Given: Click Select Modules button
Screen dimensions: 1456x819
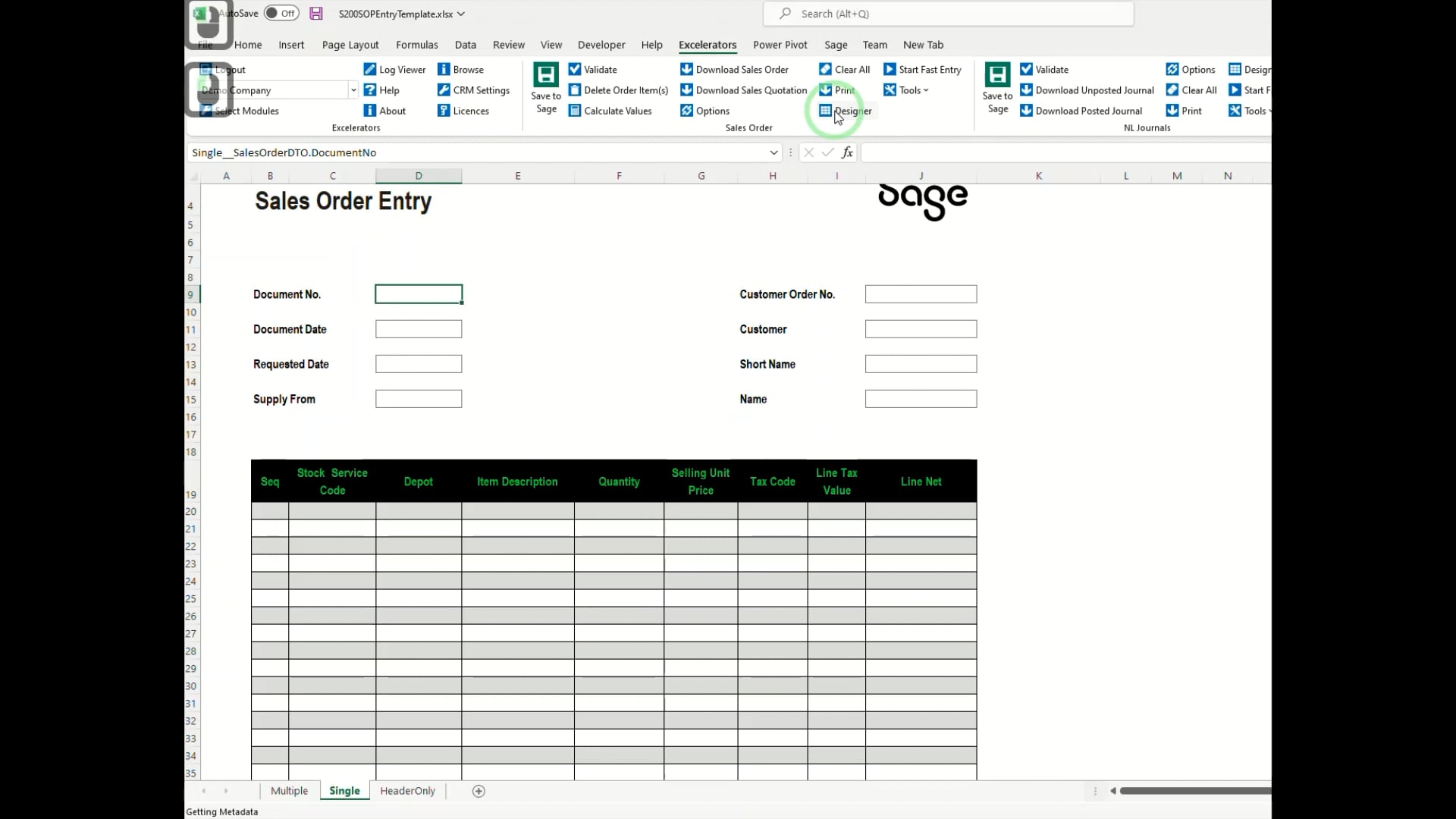Looking at the screenshot, I should [x=240, y=111].
